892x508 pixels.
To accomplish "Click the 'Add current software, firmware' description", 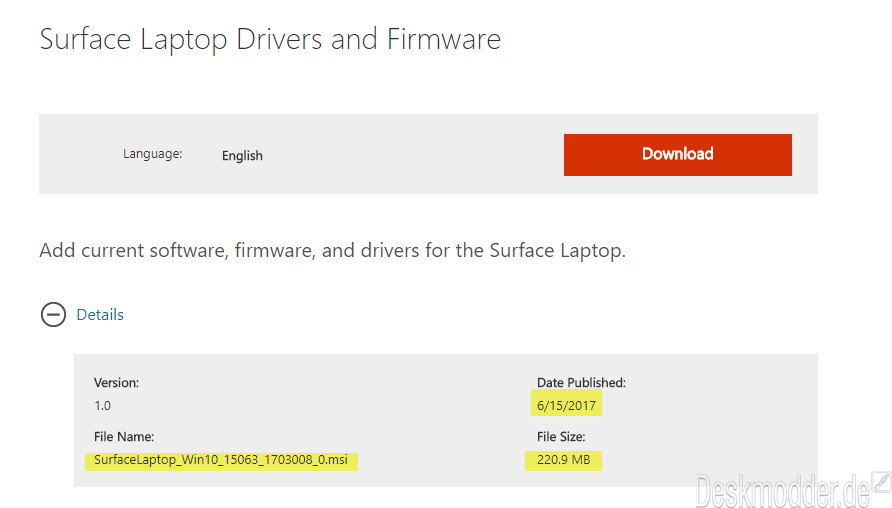I will [x=332, y=251].
